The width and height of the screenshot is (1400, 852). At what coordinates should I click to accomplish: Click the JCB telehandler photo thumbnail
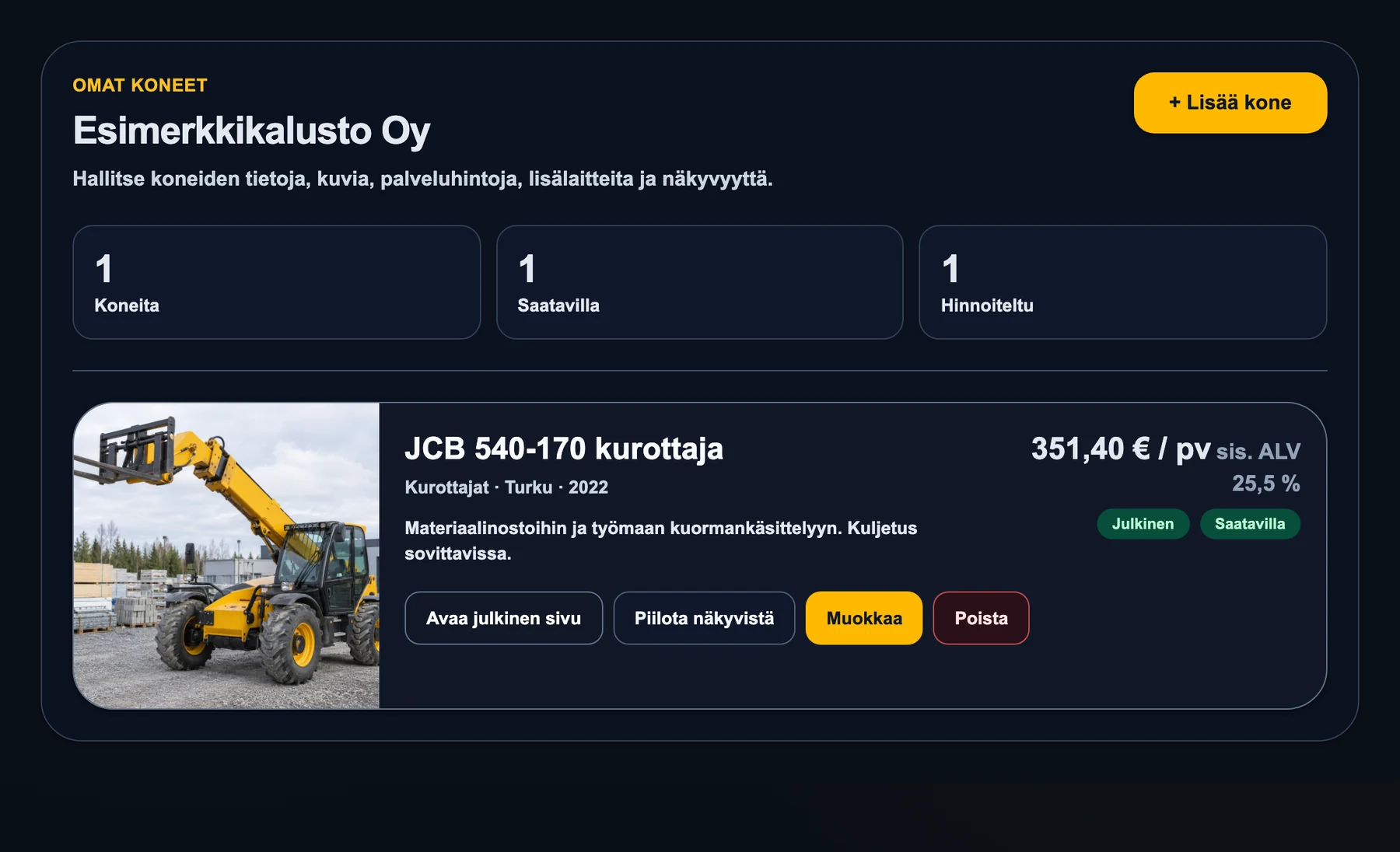[226, 555]
